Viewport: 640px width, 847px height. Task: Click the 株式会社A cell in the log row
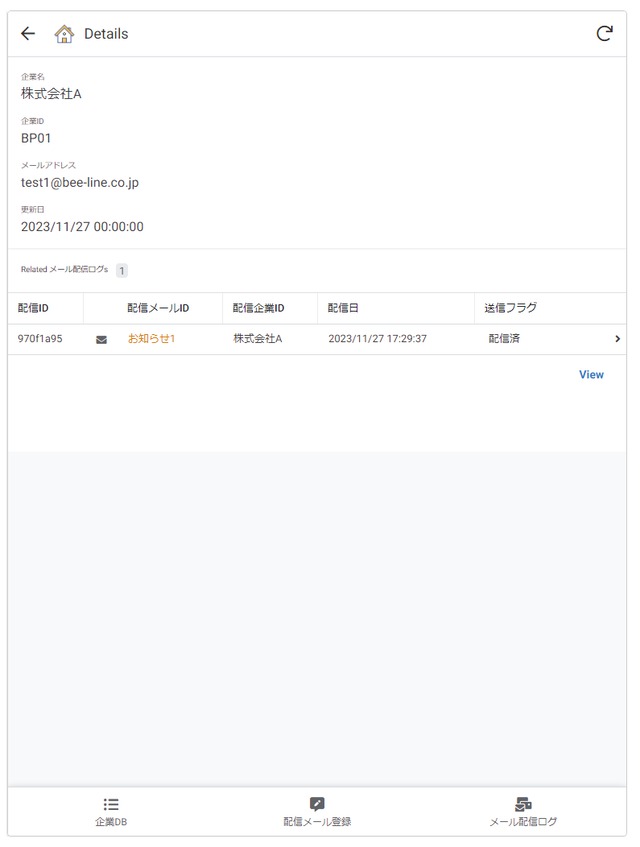pos(258,339)
